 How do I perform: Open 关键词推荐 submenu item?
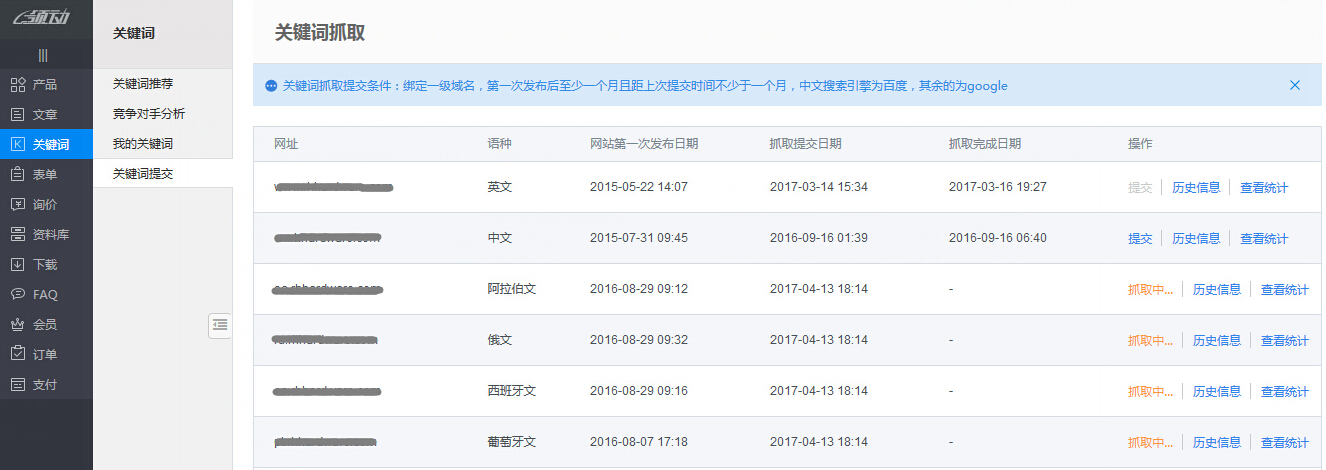click(149, 84)
